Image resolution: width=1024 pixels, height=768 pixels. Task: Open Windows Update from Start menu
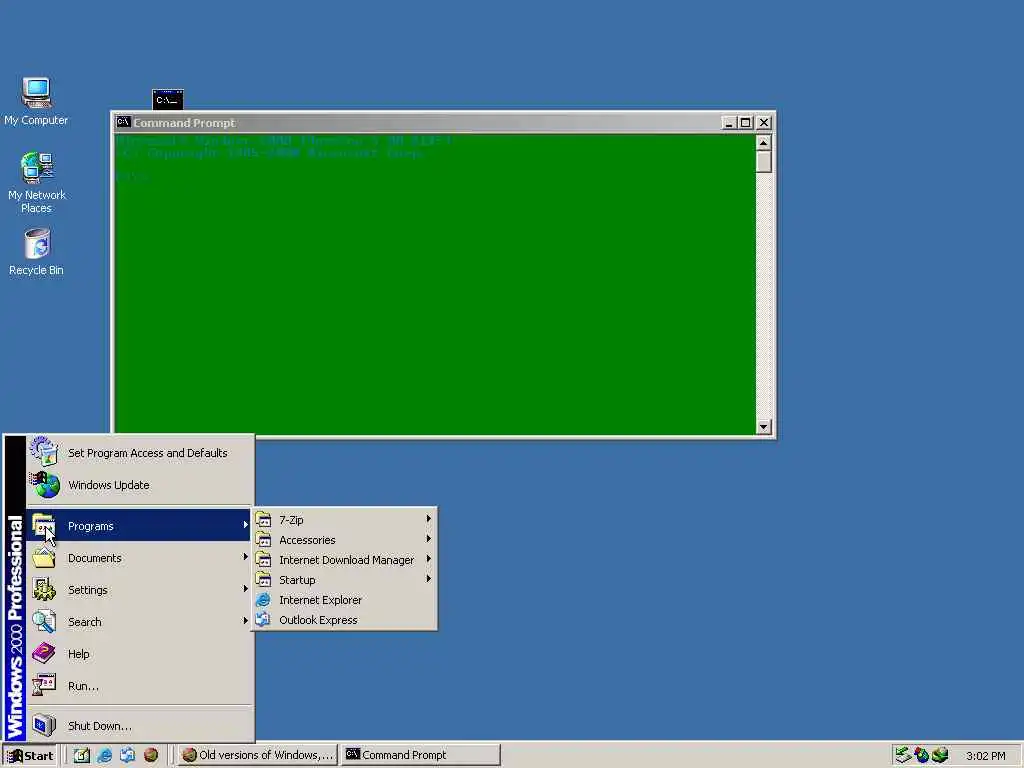(x=139, y=485)
